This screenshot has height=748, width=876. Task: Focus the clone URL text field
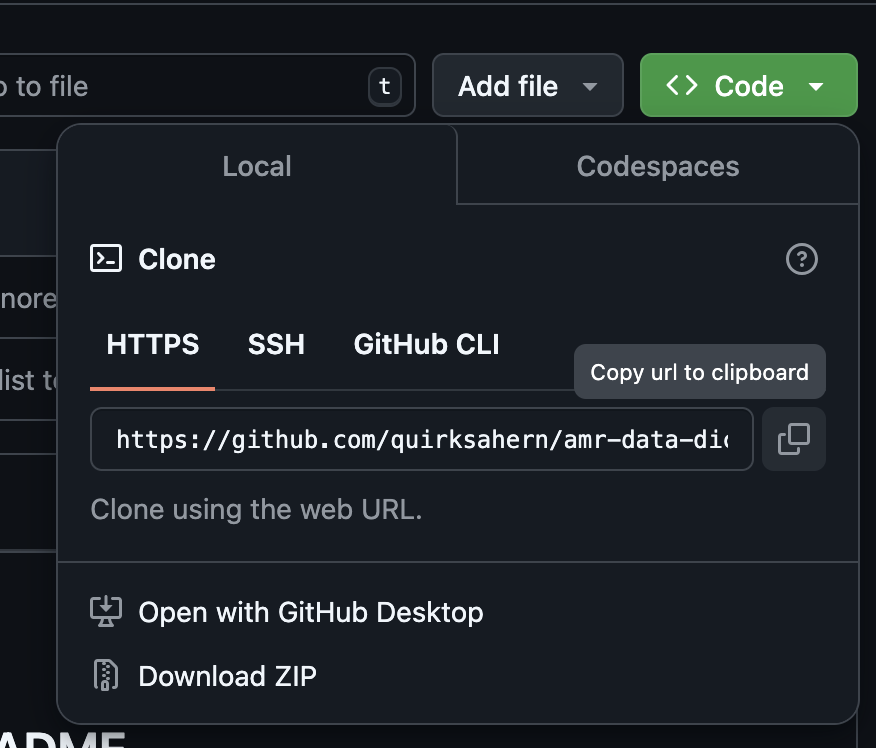tap(422, 439)
